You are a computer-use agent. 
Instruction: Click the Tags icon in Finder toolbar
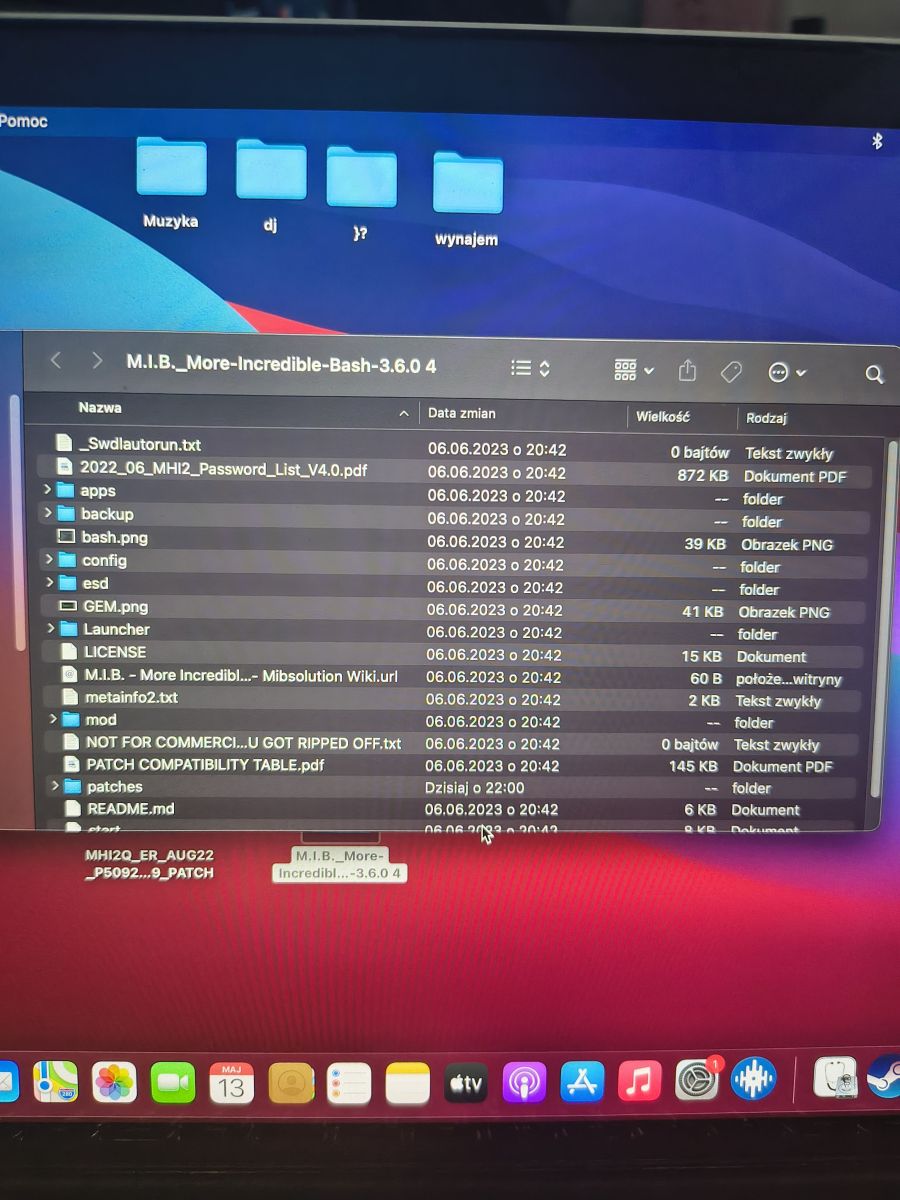(731, 372)
